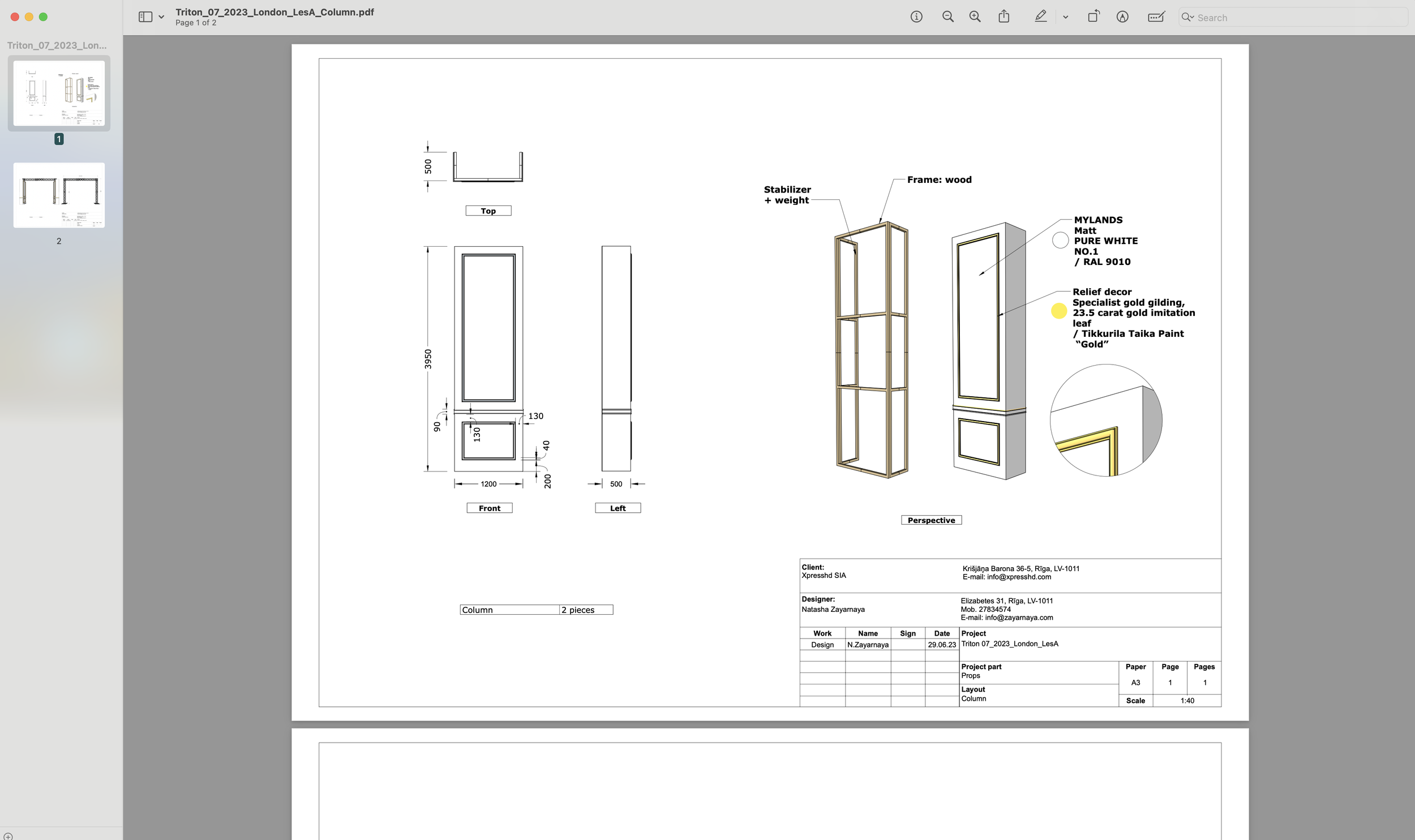Zoom in on the PDF page
The image size is (1415, 840).
click(975, 17)
